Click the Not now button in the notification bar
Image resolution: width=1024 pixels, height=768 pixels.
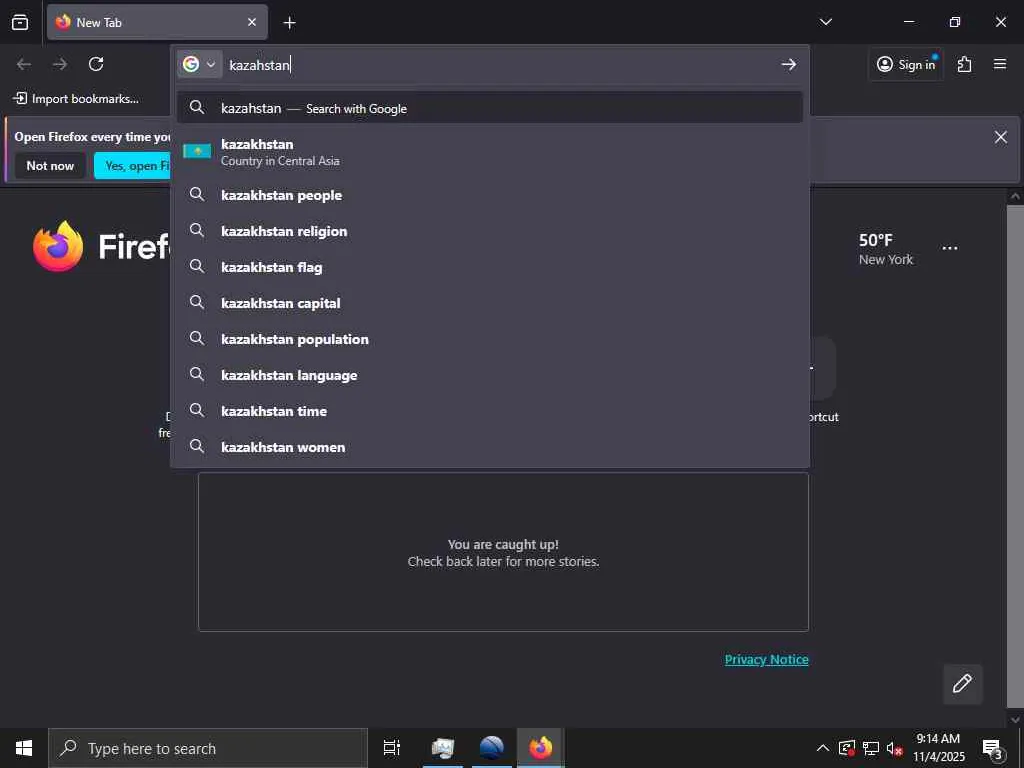pos(50,165)
